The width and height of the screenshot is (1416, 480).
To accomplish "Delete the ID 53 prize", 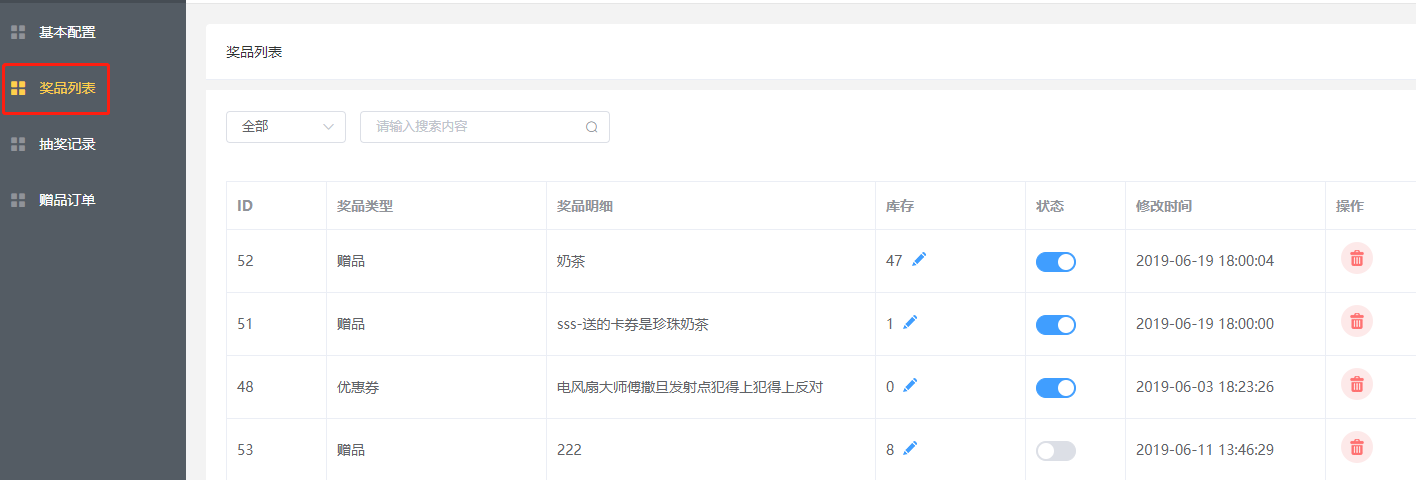I will [x=1357, y=447].
